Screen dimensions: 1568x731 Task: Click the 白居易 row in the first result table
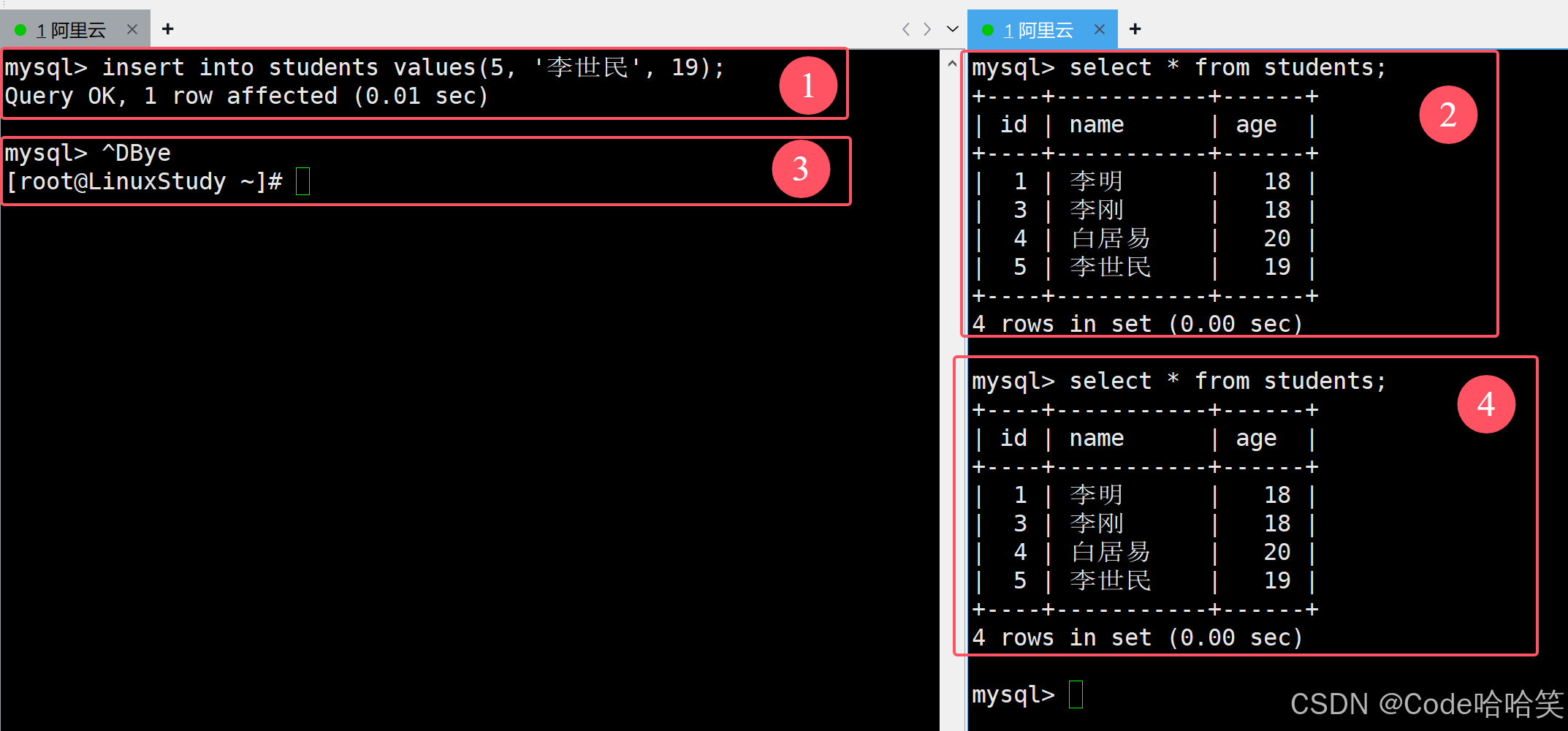pyautogui.click(x=1145, y=239)
